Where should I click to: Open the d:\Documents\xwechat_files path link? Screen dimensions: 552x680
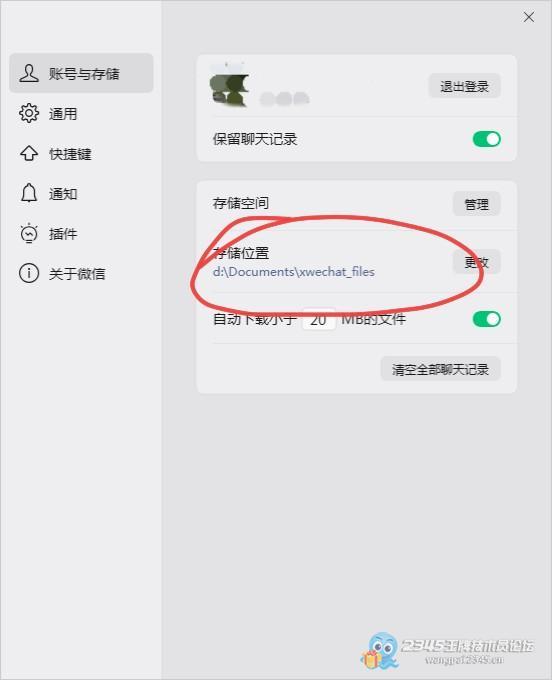click(294, 272)
